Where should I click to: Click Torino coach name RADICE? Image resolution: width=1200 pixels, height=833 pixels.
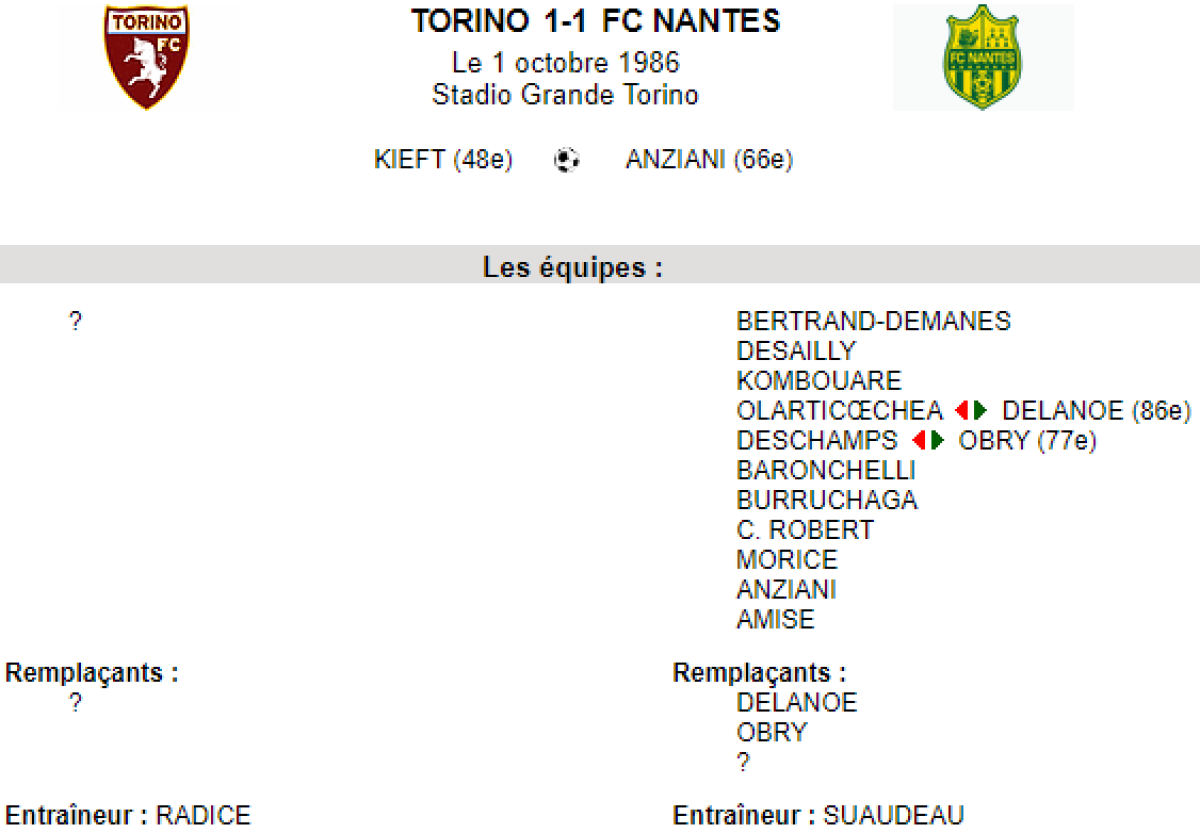pos(203,816)
